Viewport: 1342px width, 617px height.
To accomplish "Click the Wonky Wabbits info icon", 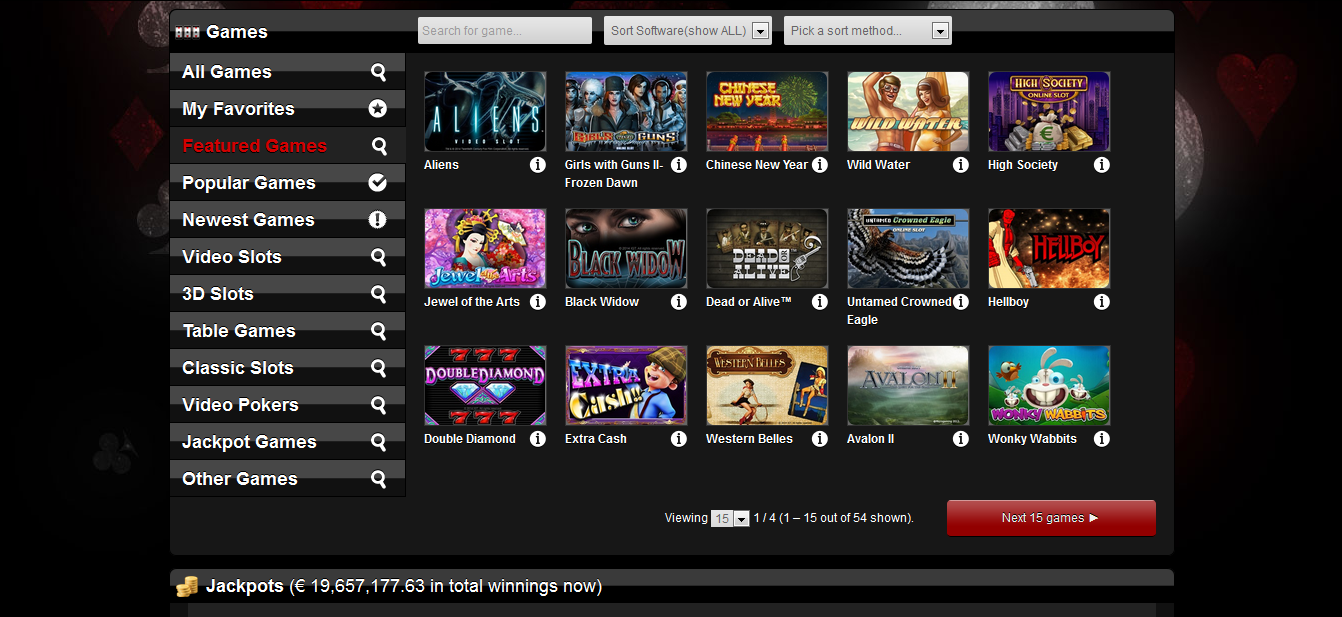I will click(1102, 439).
